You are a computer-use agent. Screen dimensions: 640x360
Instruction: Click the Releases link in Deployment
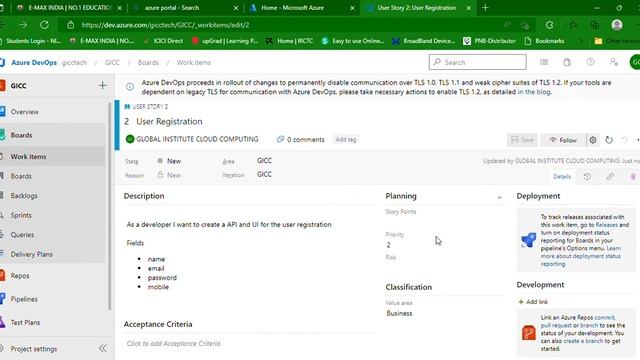tap(607, 225)
